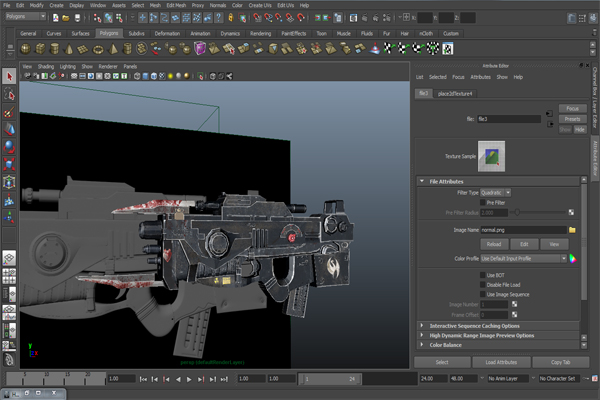The height and width of the screenshot is (400, 600).
Task: Click the Image Name input field
Action: (523, 230)
